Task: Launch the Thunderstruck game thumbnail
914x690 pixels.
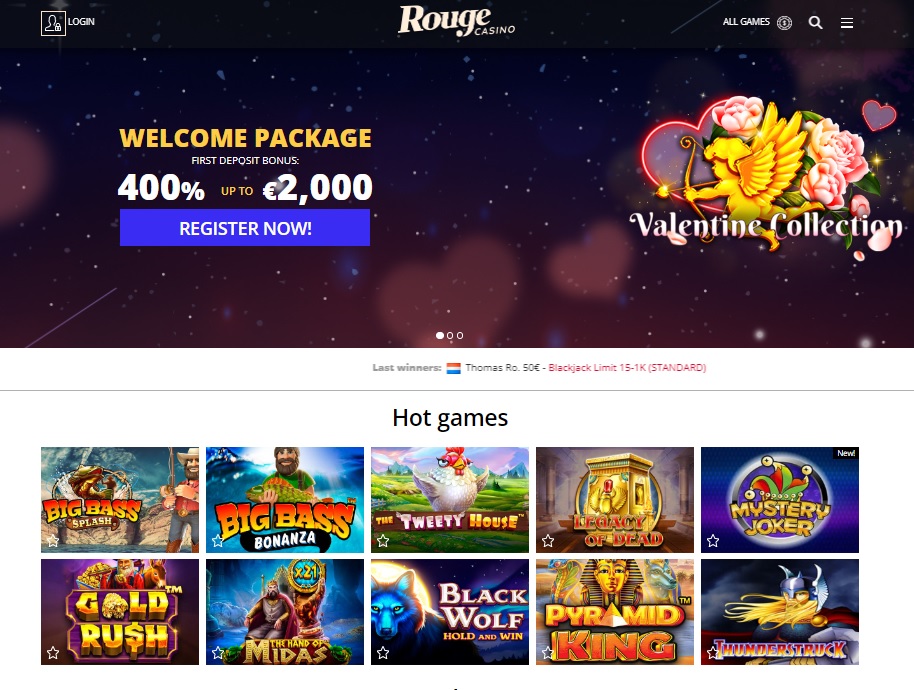Action: pos(780,612)
